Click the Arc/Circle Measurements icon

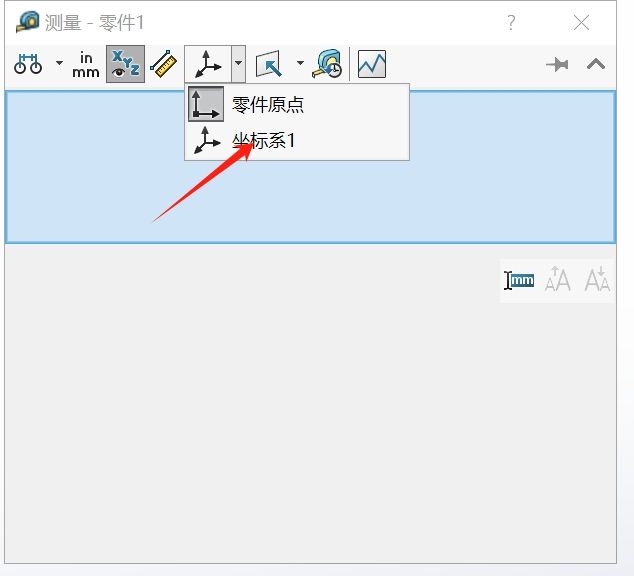27,65
